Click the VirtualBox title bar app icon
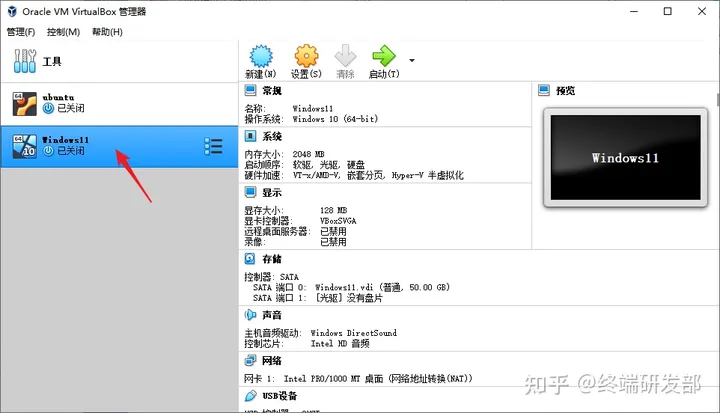The image size is (720, 413). tap(12, 11)
